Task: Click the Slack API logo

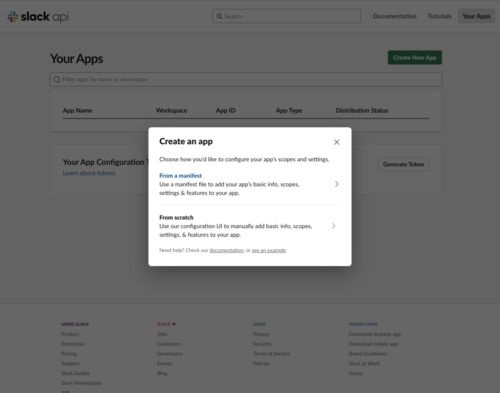Action: pos(38,16)
